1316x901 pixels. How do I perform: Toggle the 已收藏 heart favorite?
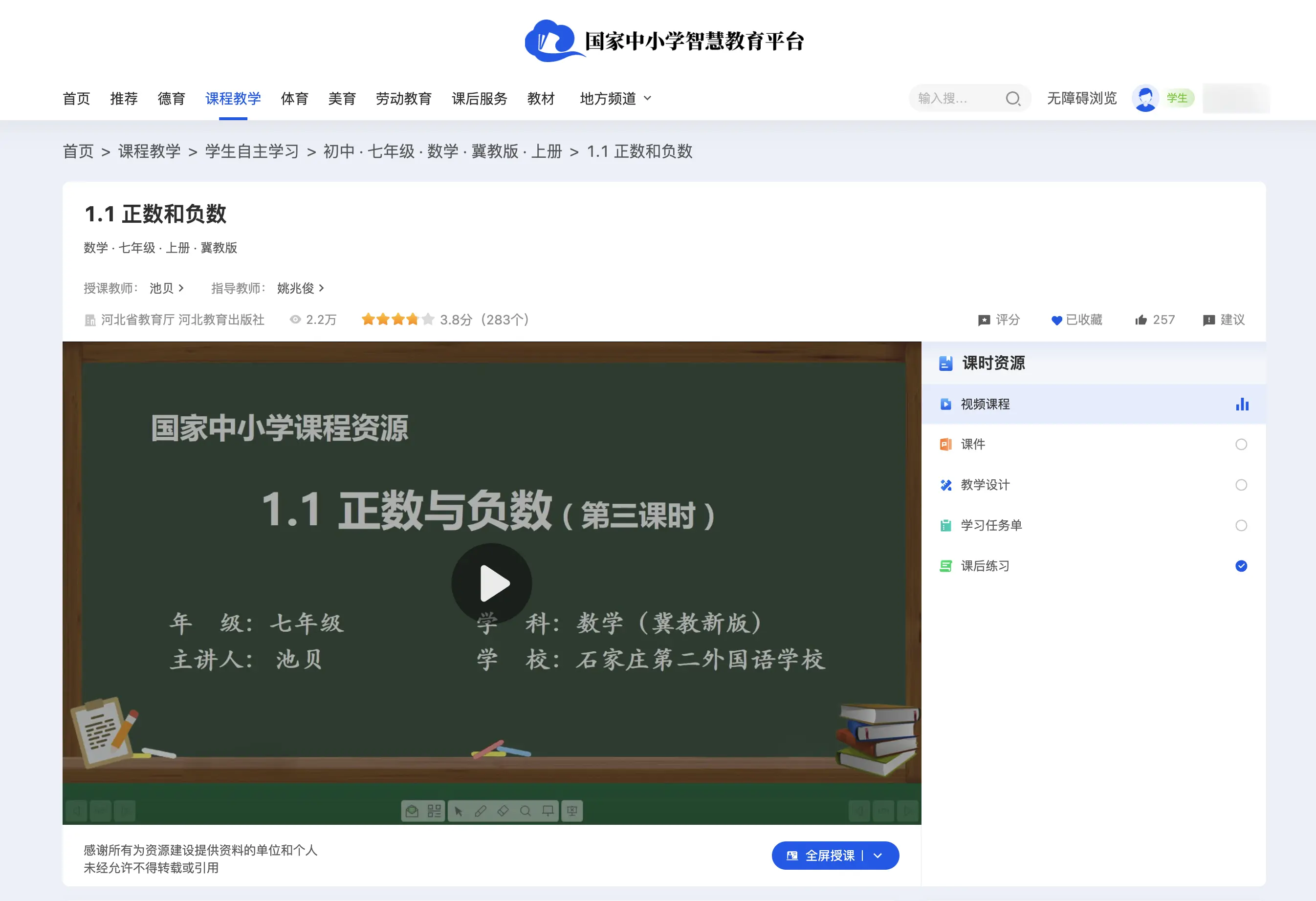1076,320
